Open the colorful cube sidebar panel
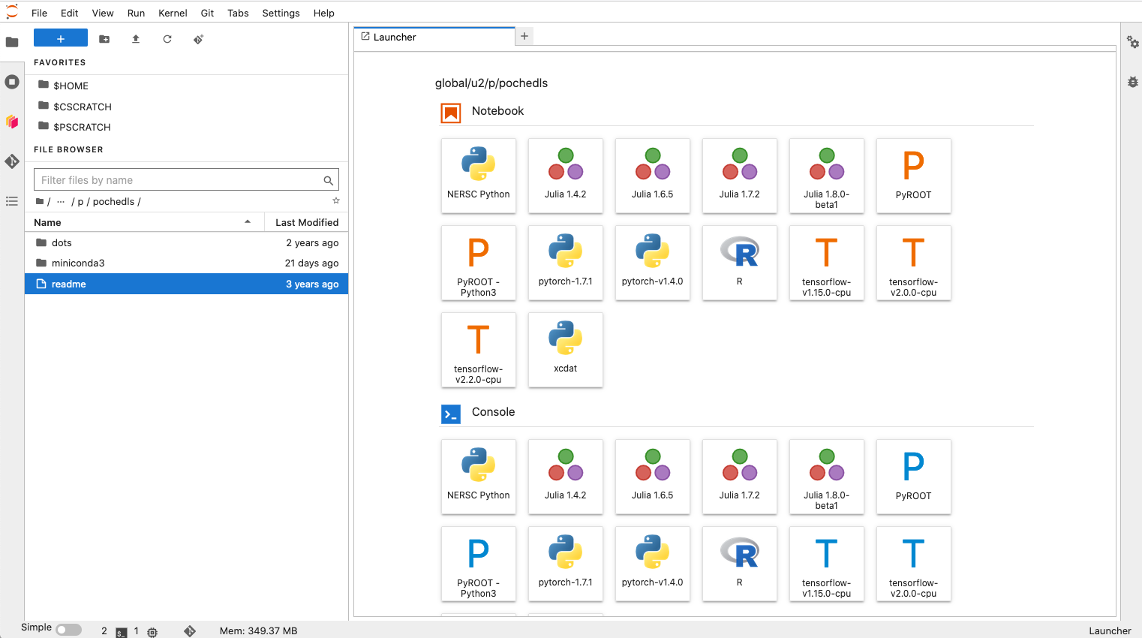Screen dimensions: 1142x638 tap(12, 122)
